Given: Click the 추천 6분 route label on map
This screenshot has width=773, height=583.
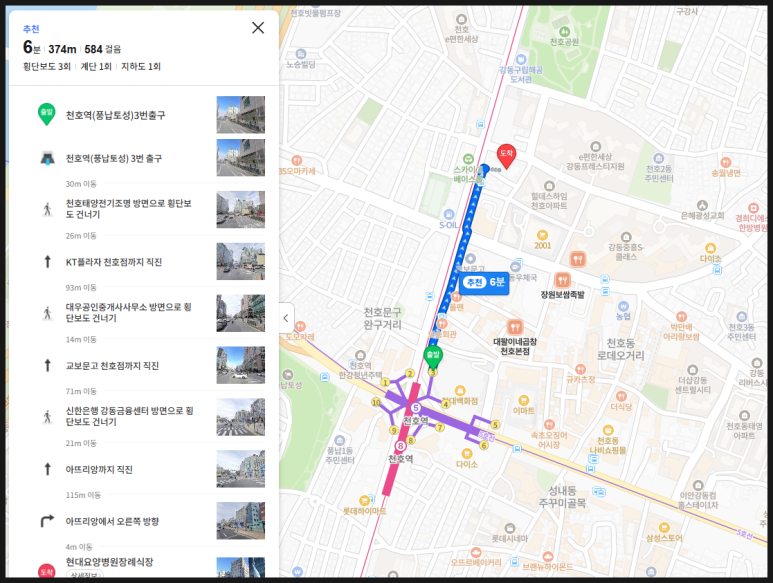Looking at the screenshot, I should tap(485, 282).
